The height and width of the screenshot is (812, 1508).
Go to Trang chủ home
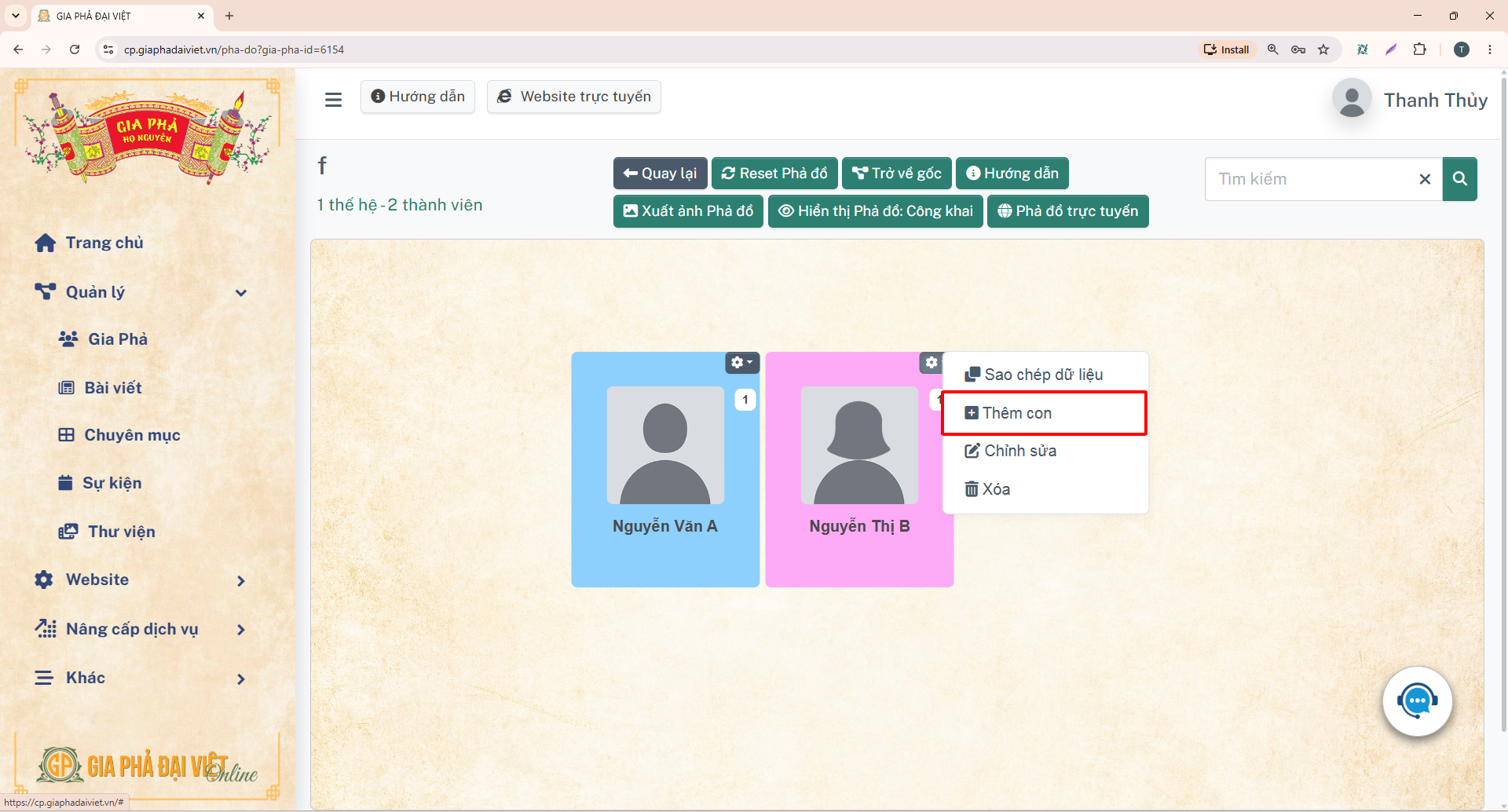click(89, 243)
